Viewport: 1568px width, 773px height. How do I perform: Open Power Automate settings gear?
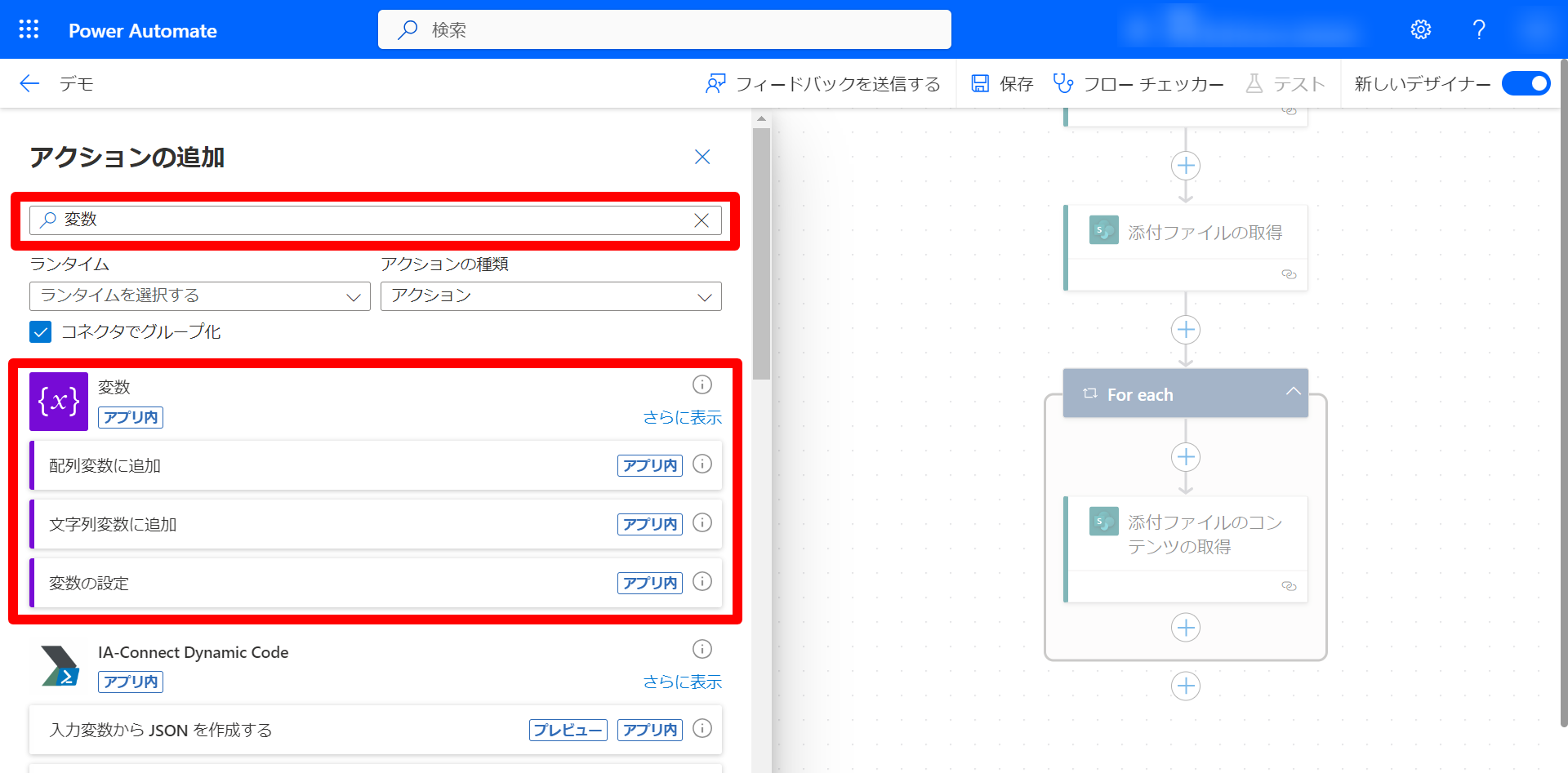tap(1421, 29)
